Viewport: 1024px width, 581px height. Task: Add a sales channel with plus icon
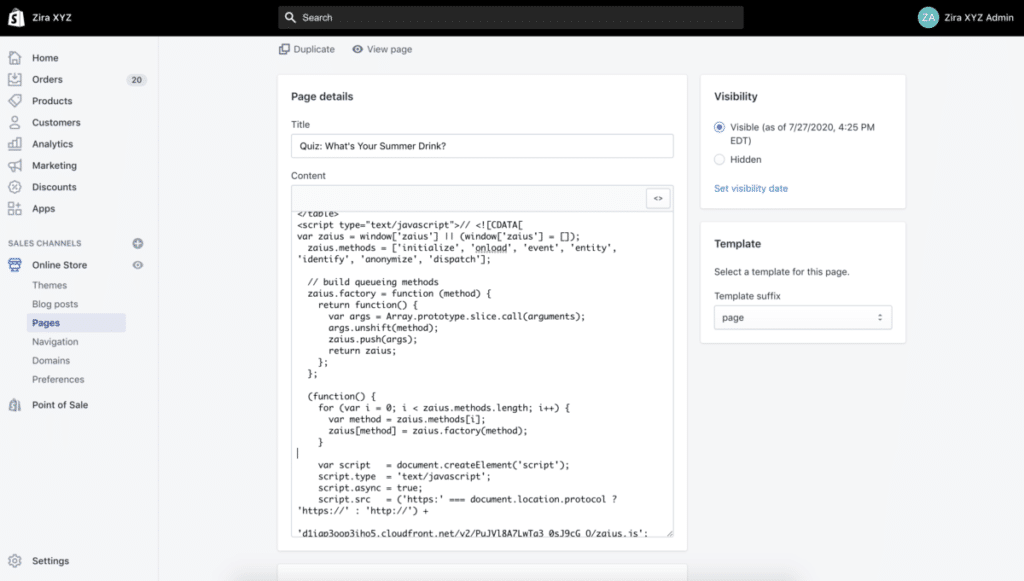pos(138,243)
